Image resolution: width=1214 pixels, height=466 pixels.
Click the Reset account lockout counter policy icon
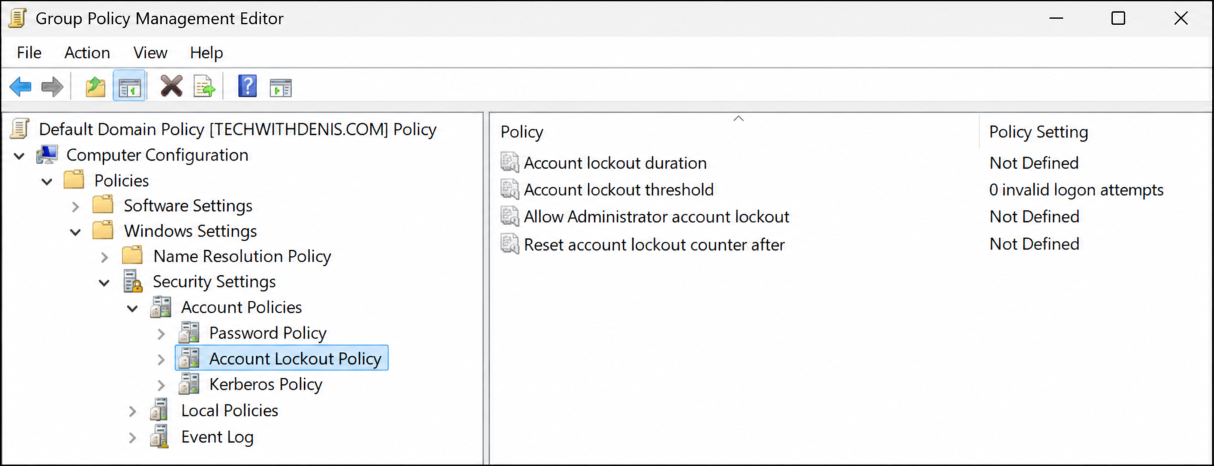pos(510,244)
